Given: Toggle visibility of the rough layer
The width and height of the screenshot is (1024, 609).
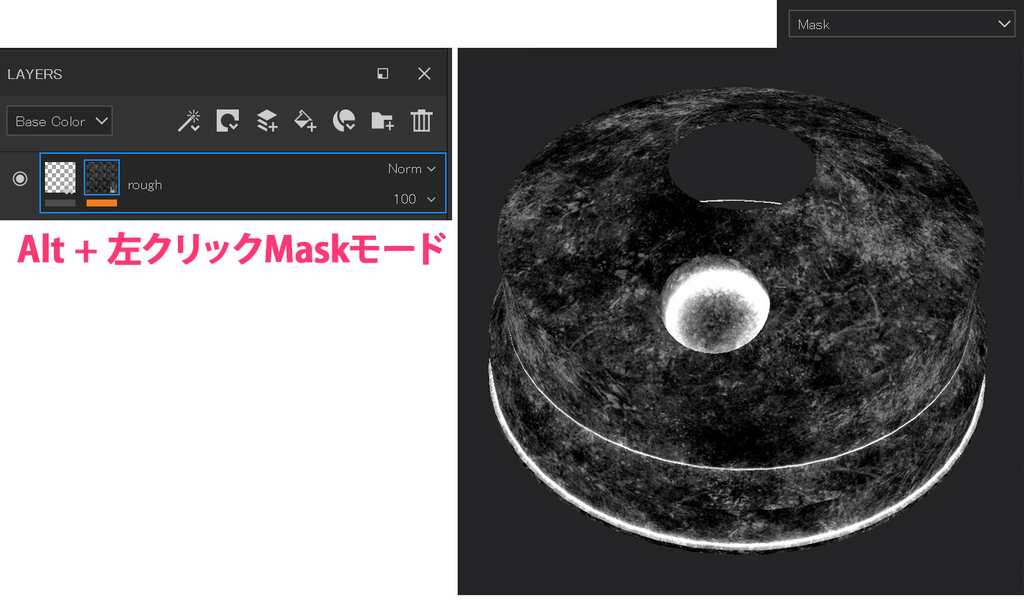Looking at the screenshot, I should [x=20, y=178].
